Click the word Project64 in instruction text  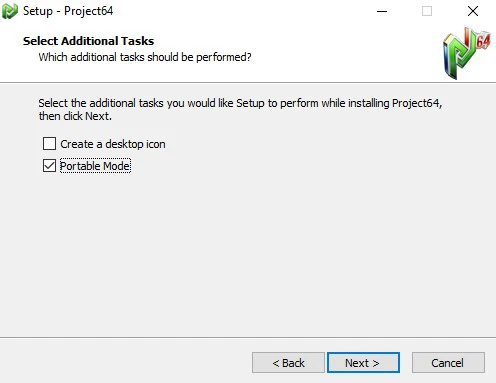click(416, 103)
